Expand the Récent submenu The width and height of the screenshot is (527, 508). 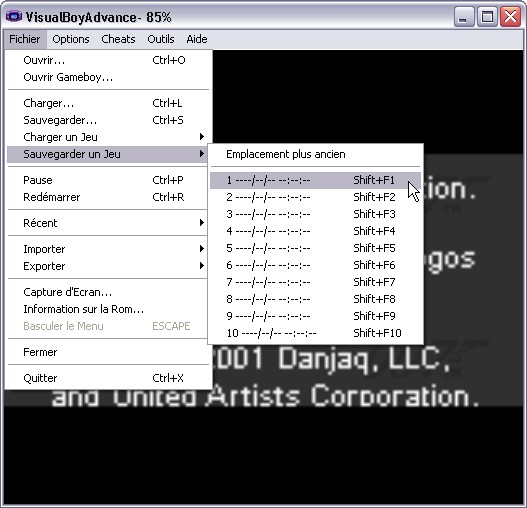pyautogui.click(x=108, y=223)
